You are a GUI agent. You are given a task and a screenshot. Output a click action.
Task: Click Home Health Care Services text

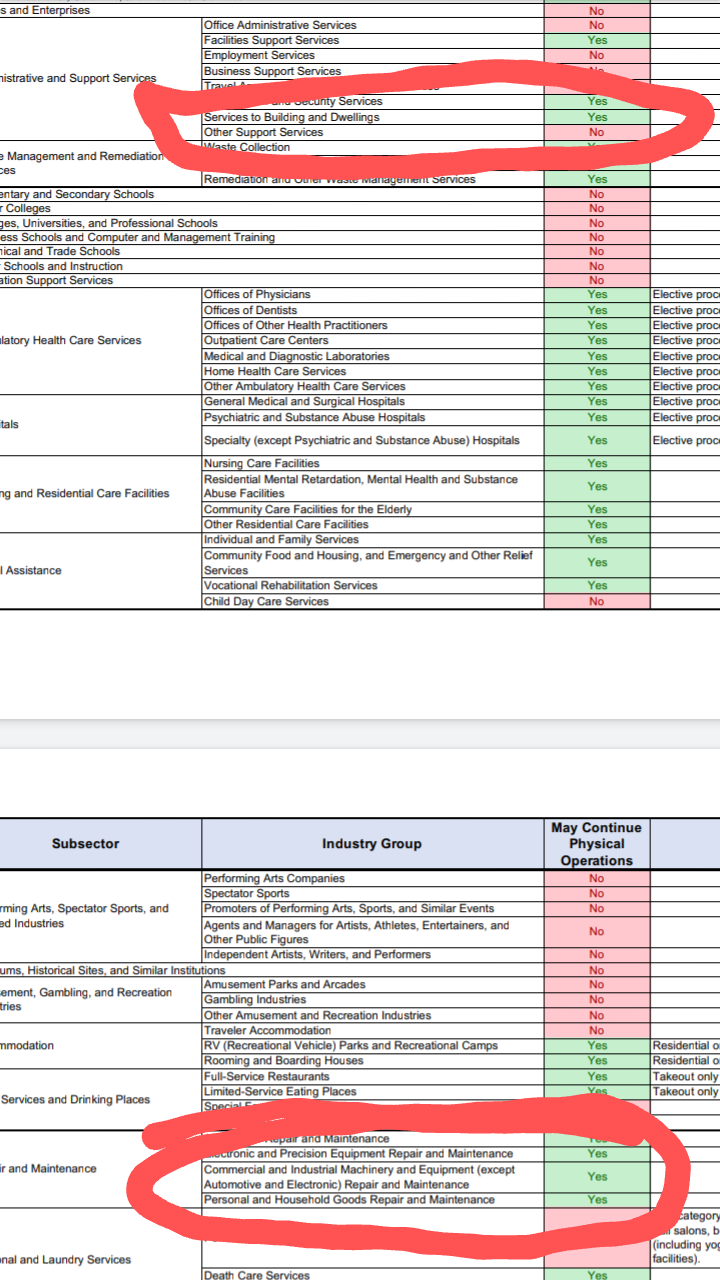(x=275, y=371)
